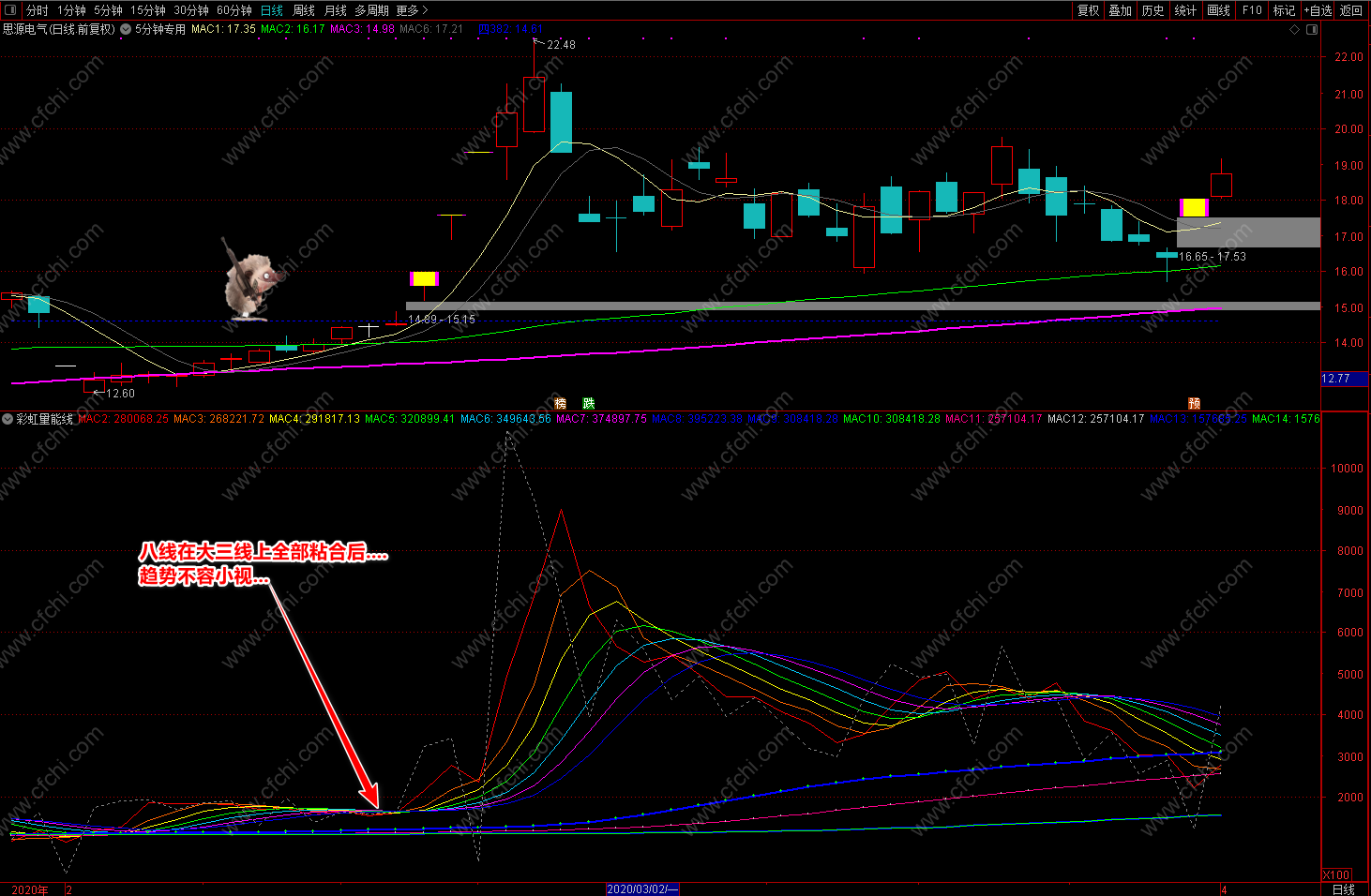Click the 2020年 year label on timeline

tap(29, 889)
